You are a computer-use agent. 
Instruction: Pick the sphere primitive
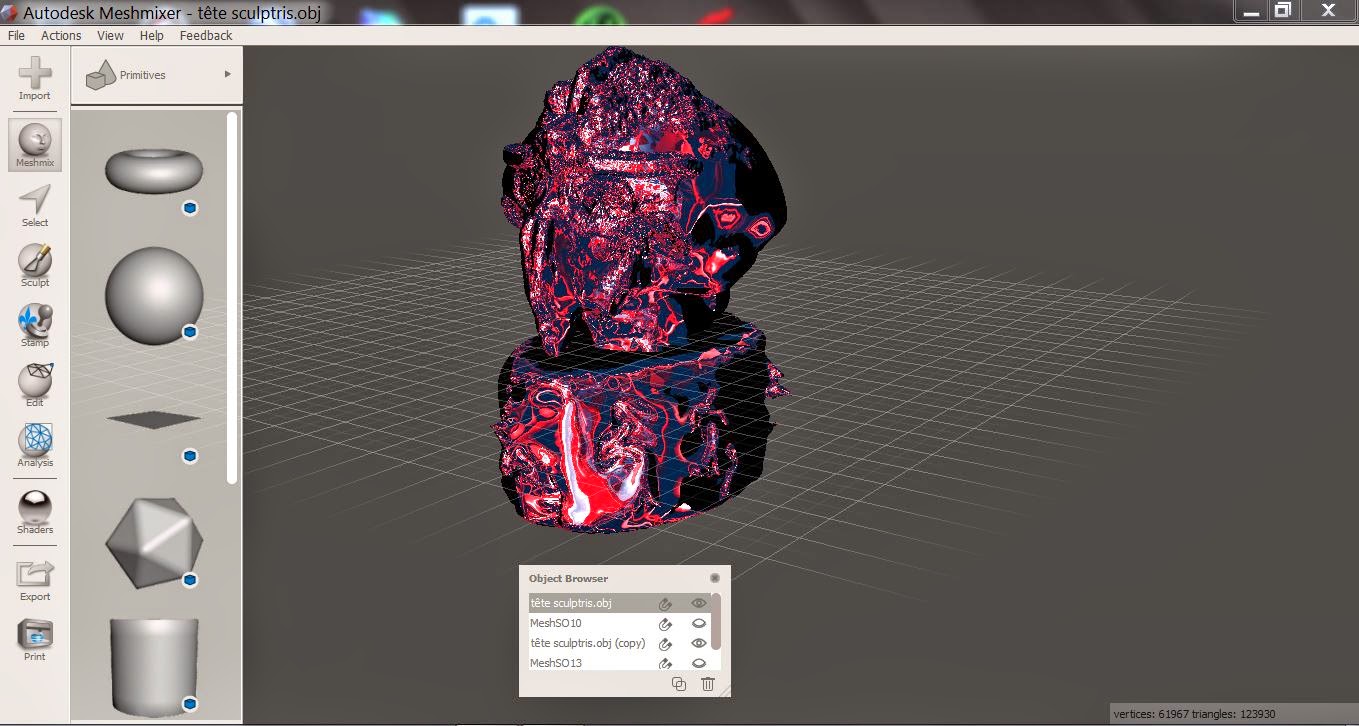pyautogui.click(x=154, y=295)
